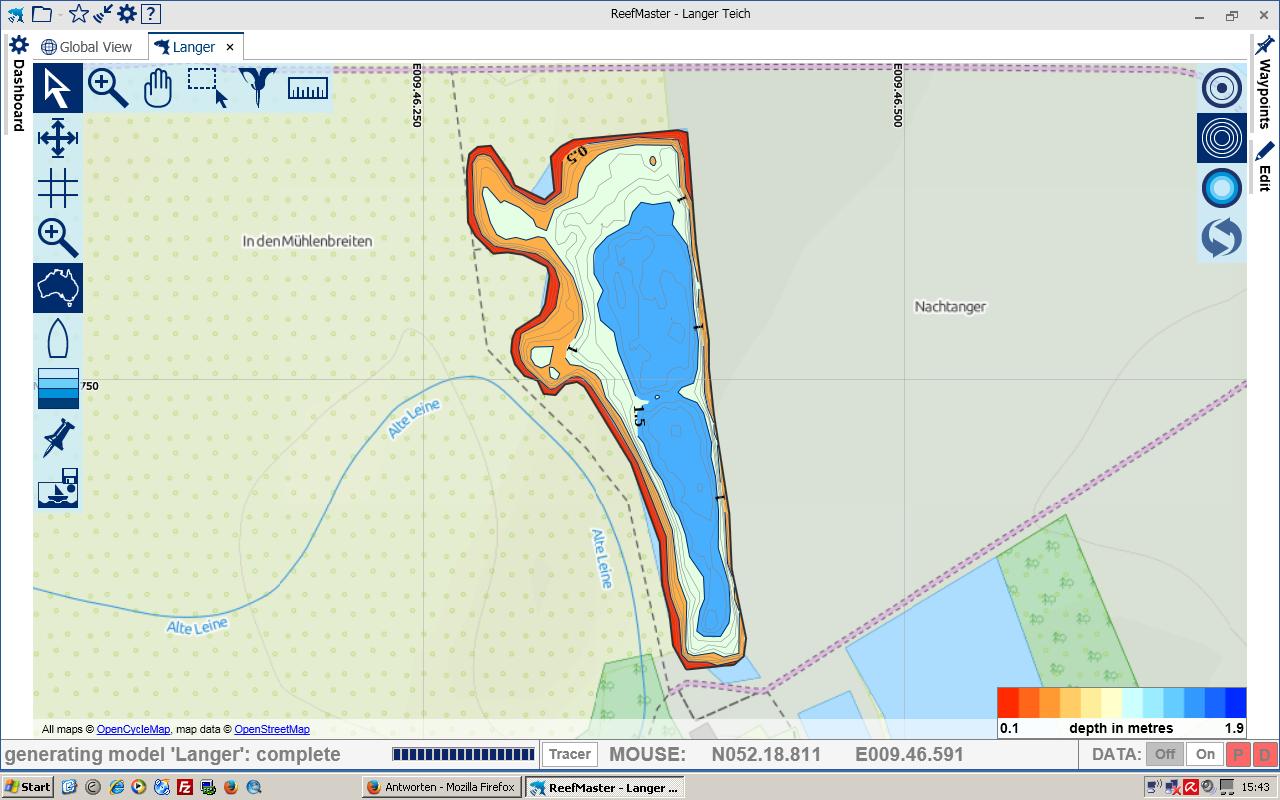Image resolution: width=1280 pixels, height=800 pixels.
Task: Toggle the map grid lines
Action: pos(58,188)
